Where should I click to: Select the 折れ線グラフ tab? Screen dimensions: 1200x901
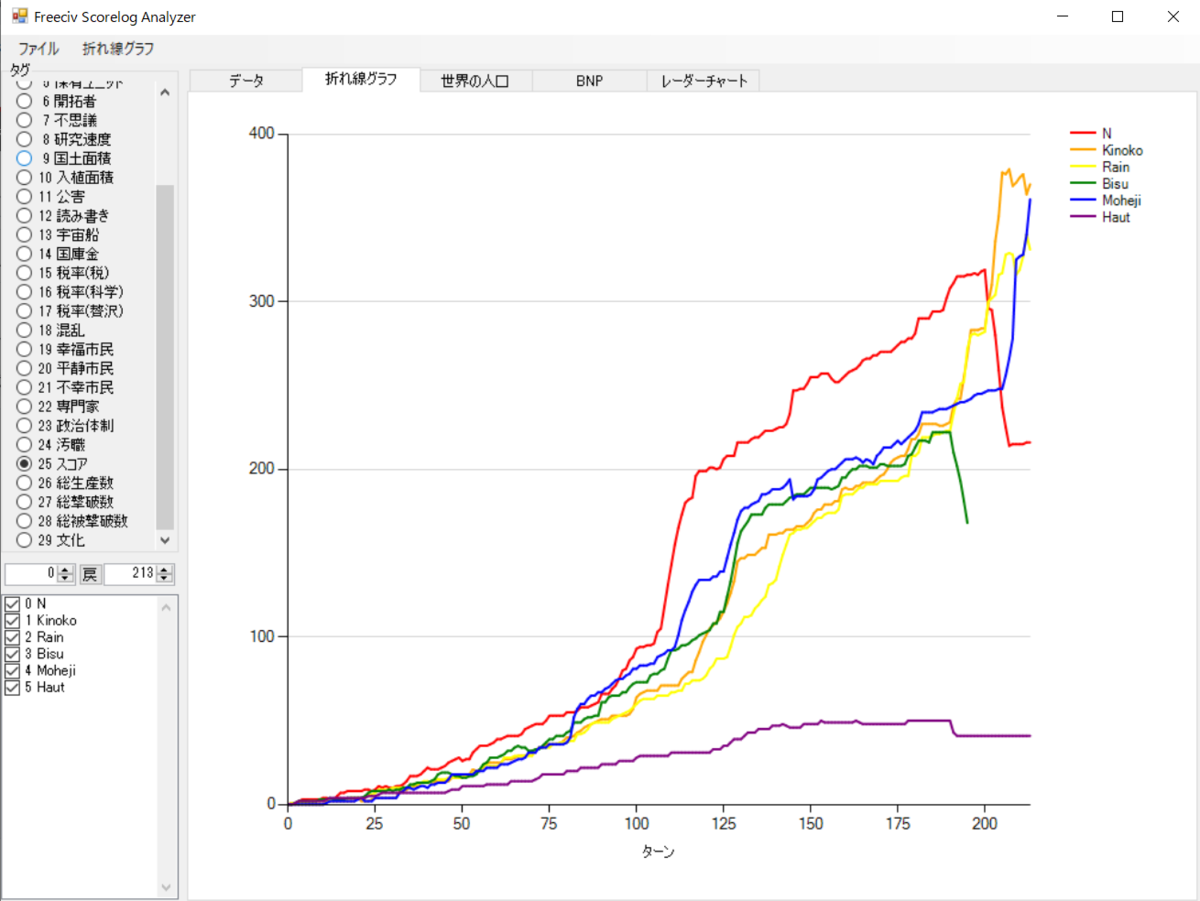pos(360,80)
